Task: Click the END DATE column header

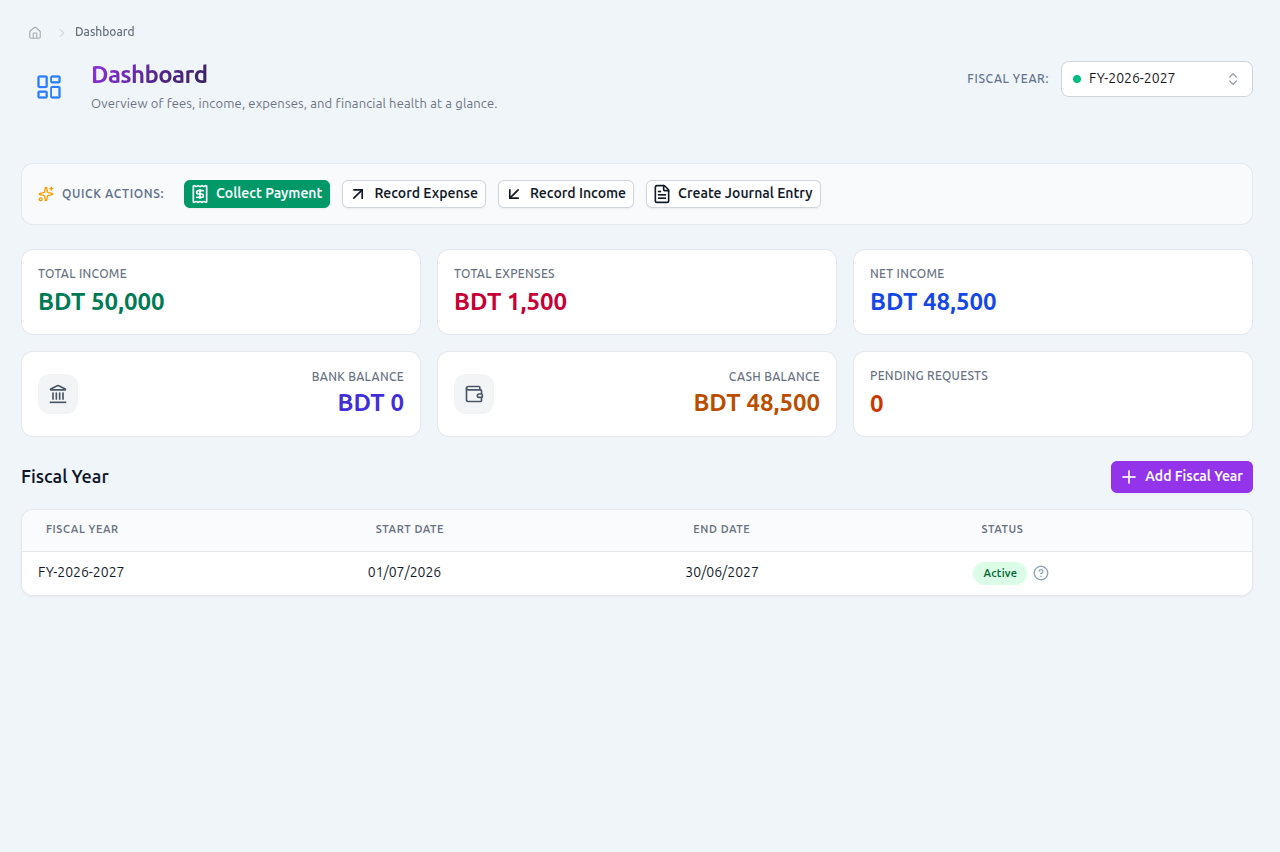Action: (x=721, y=529)
